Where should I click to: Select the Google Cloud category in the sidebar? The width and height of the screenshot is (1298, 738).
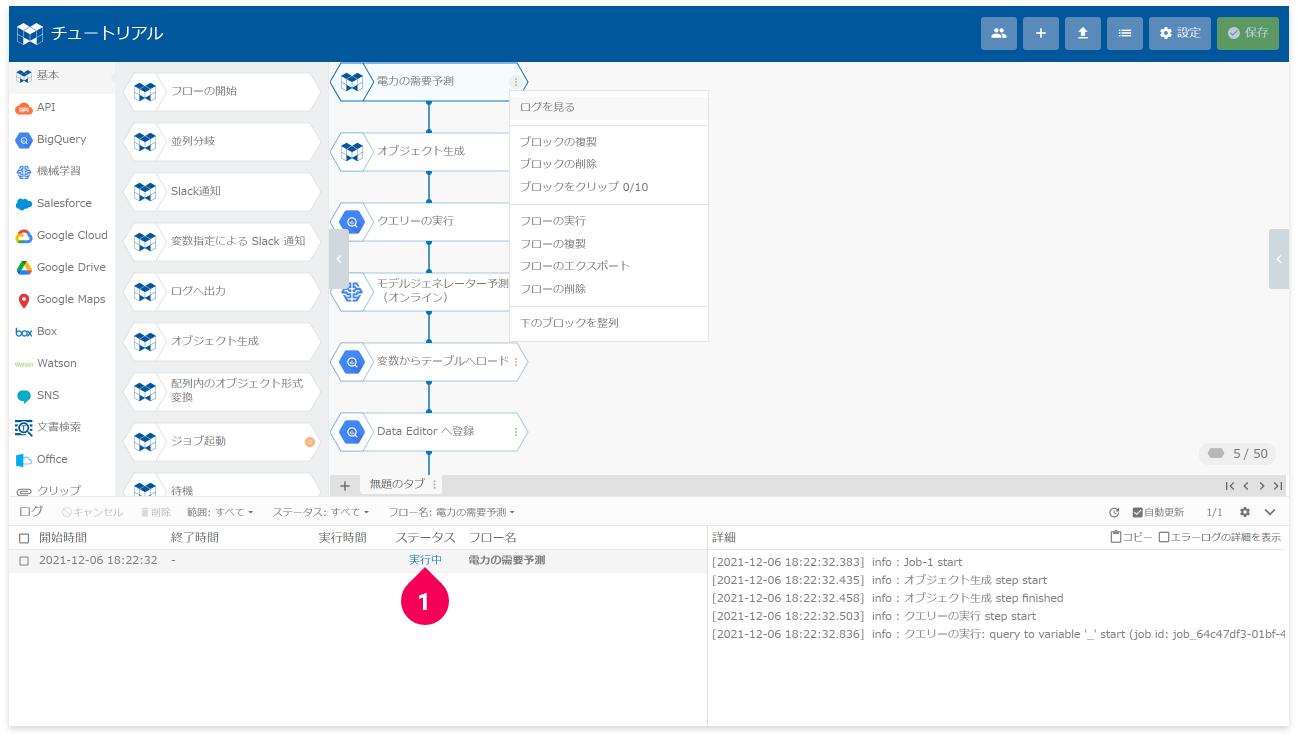click(x=62, y=235)
